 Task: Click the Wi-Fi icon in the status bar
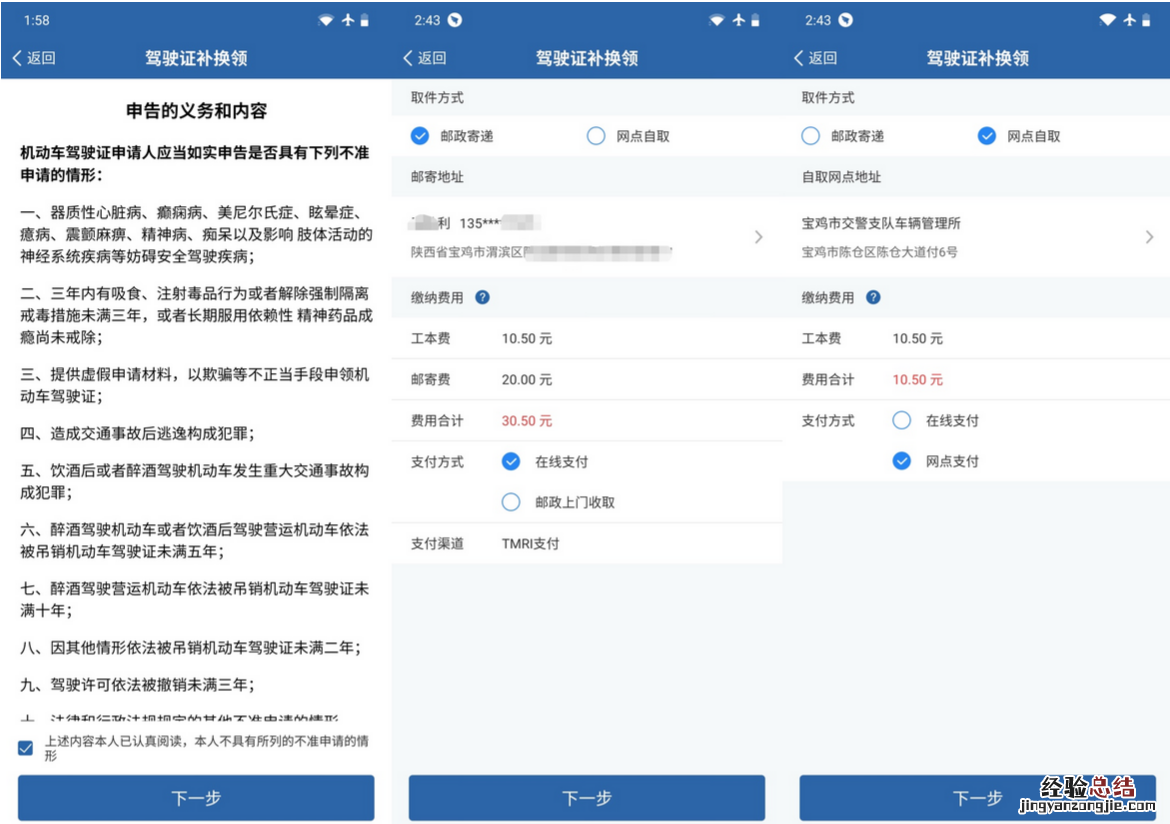coord(326,19)
